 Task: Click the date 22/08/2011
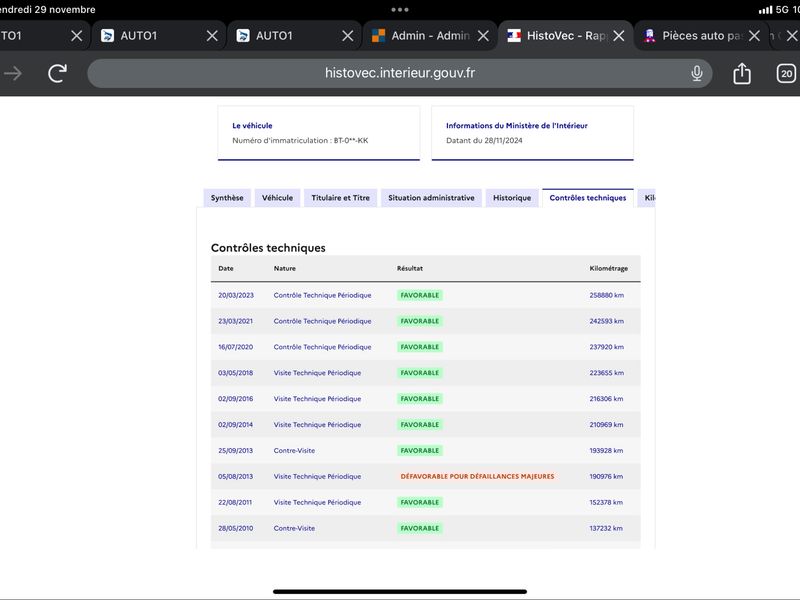point(235,503)
